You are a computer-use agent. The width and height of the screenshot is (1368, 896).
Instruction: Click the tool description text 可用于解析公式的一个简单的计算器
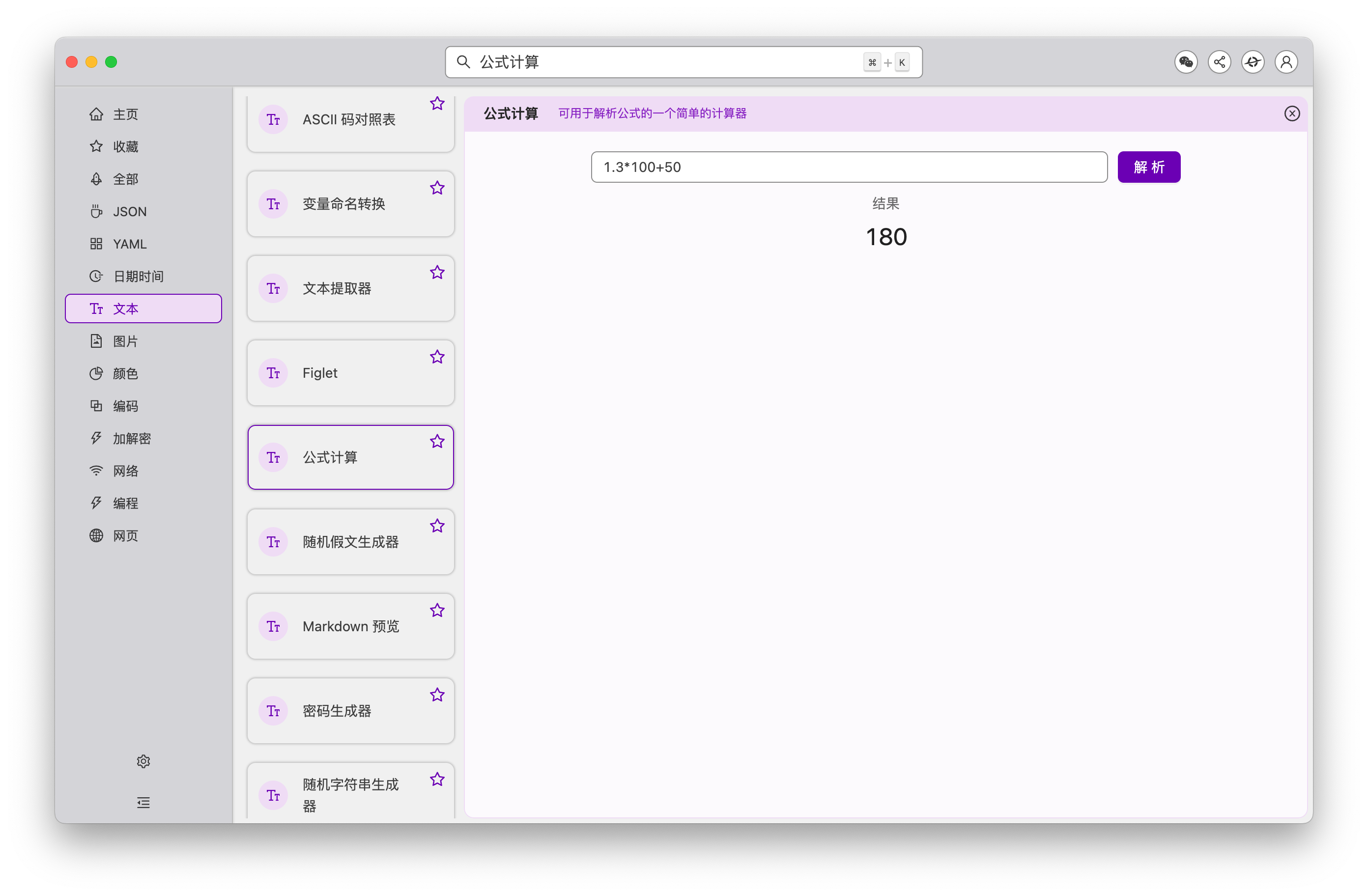[x=653, y=114]
